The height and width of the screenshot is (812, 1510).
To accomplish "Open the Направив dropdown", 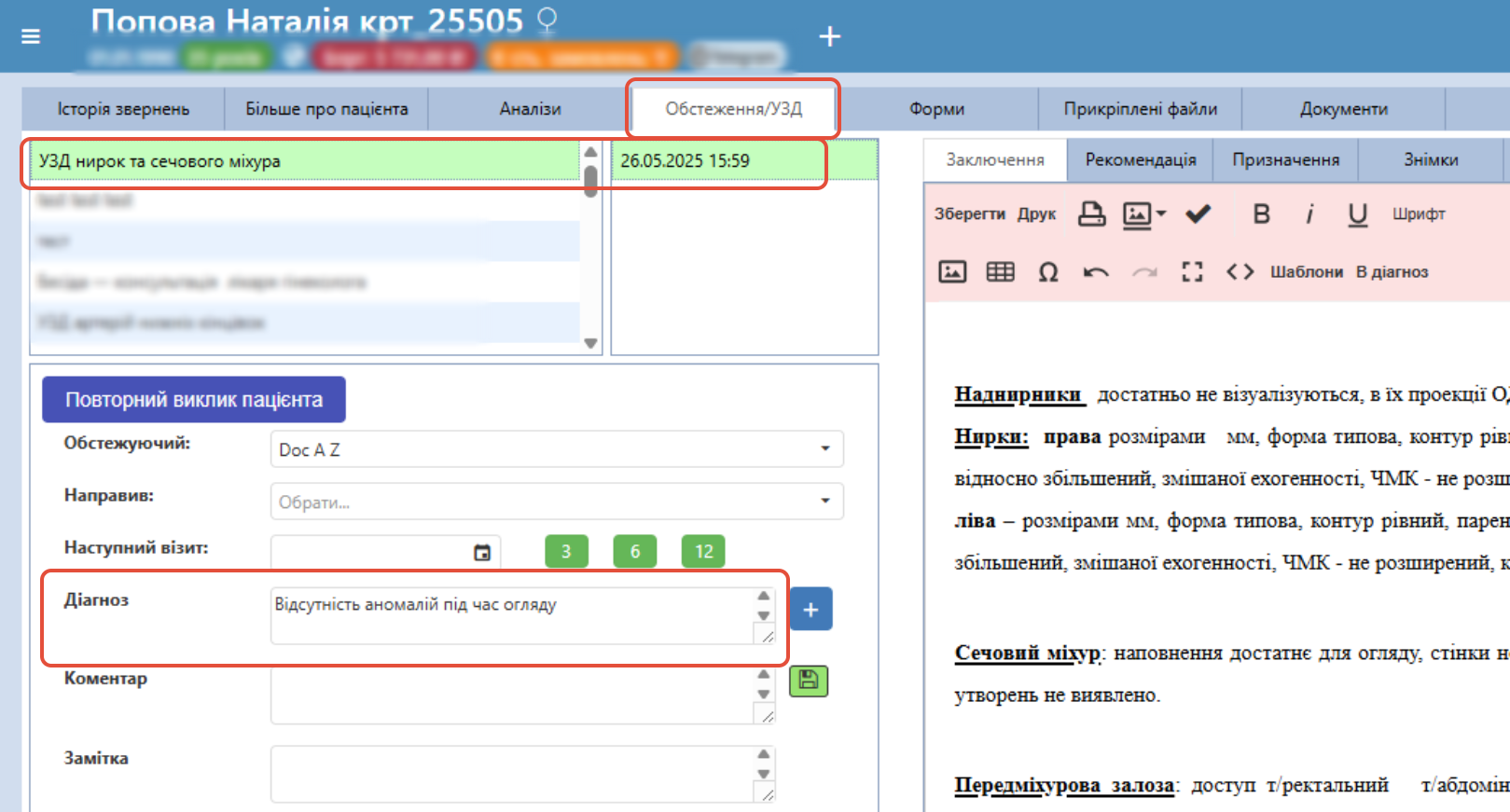I will (557, 502).
